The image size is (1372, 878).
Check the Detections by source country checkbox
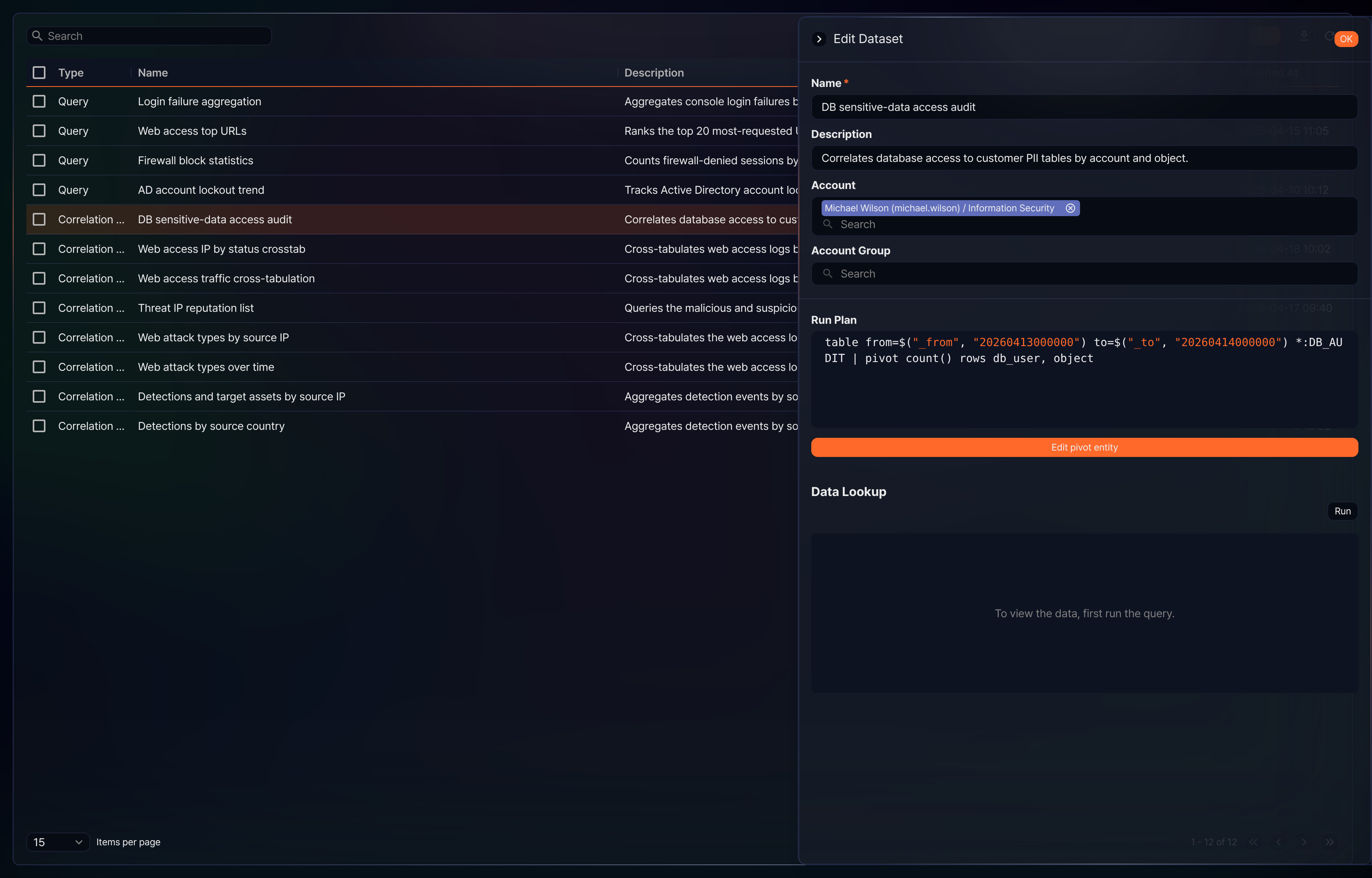(39, 426)
